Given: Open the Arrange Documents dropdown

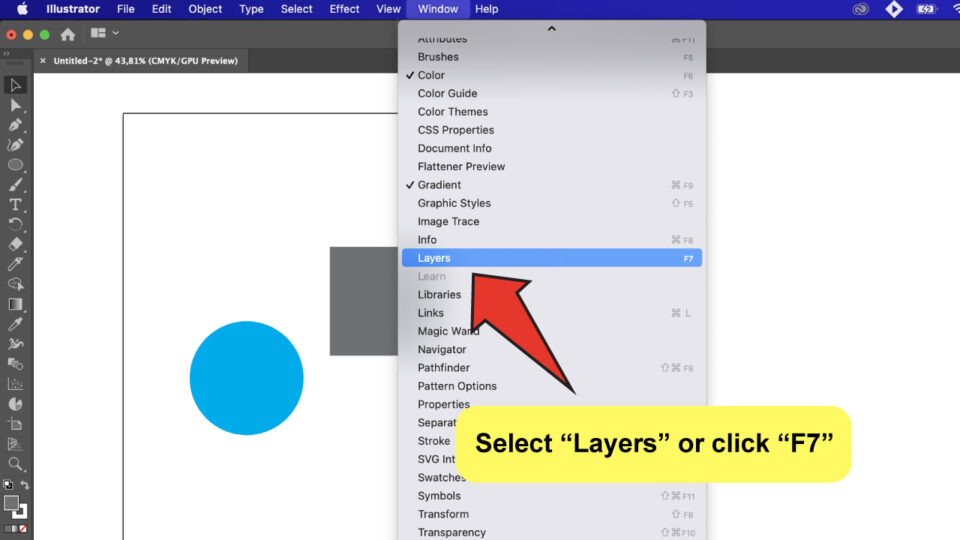Looking at the screenshot, I should coord(104,33).
